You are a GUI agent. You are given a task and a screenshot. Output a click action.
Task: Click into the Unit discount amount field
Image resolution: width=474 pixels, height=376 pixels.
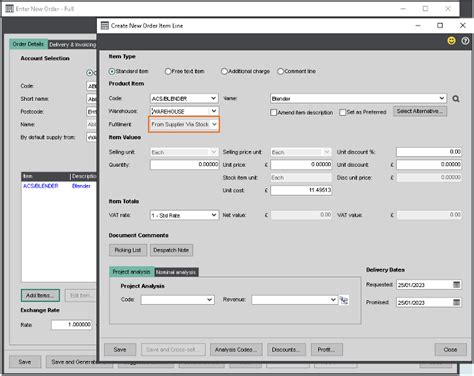click(x=429, y=165)
